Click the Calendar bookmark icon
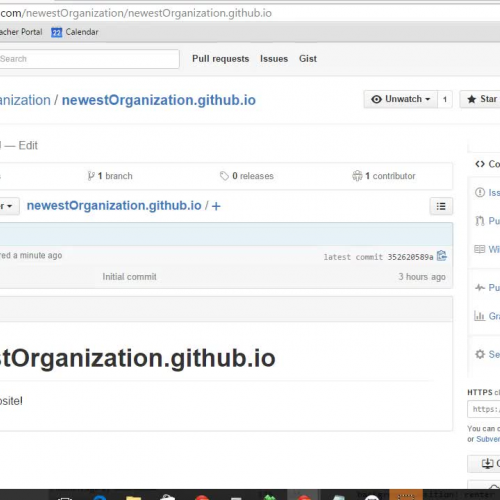 pos(56,32)
